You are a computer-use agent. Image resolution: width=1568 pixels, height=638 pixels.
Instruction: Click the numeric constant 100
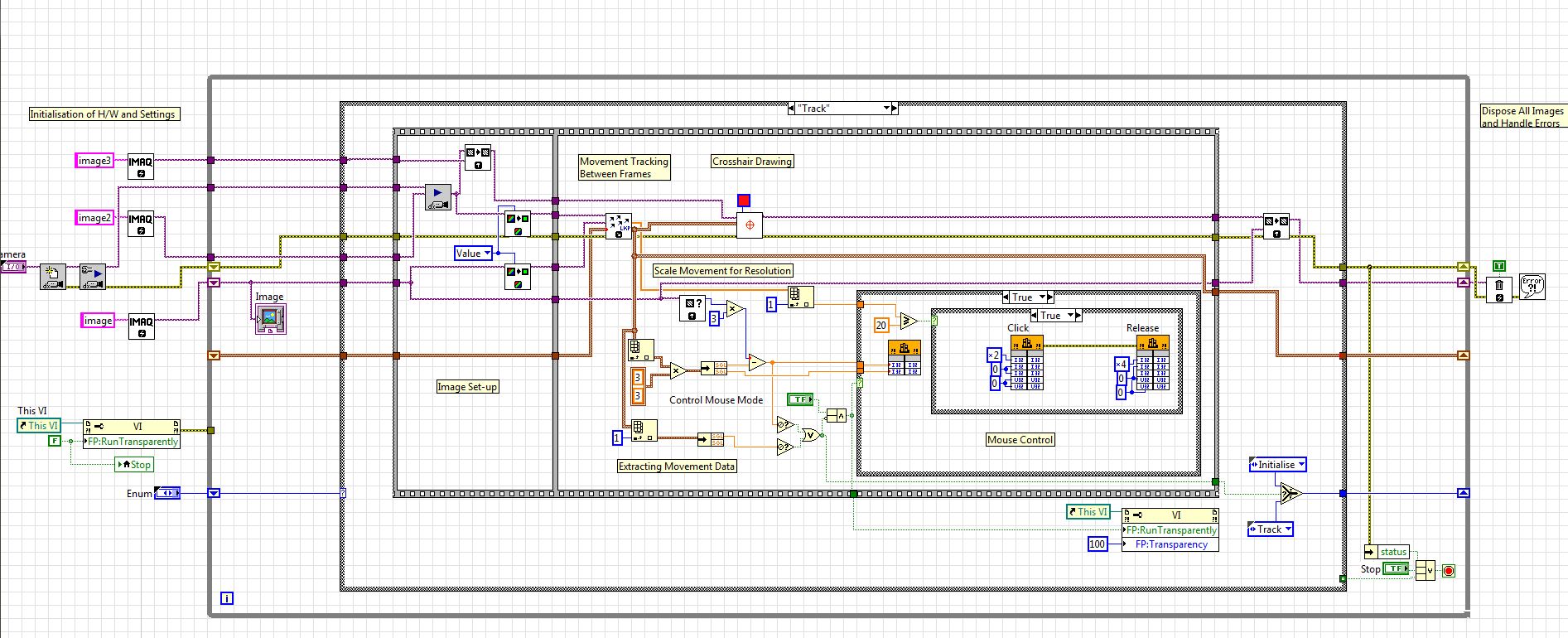coord(1097,544)
